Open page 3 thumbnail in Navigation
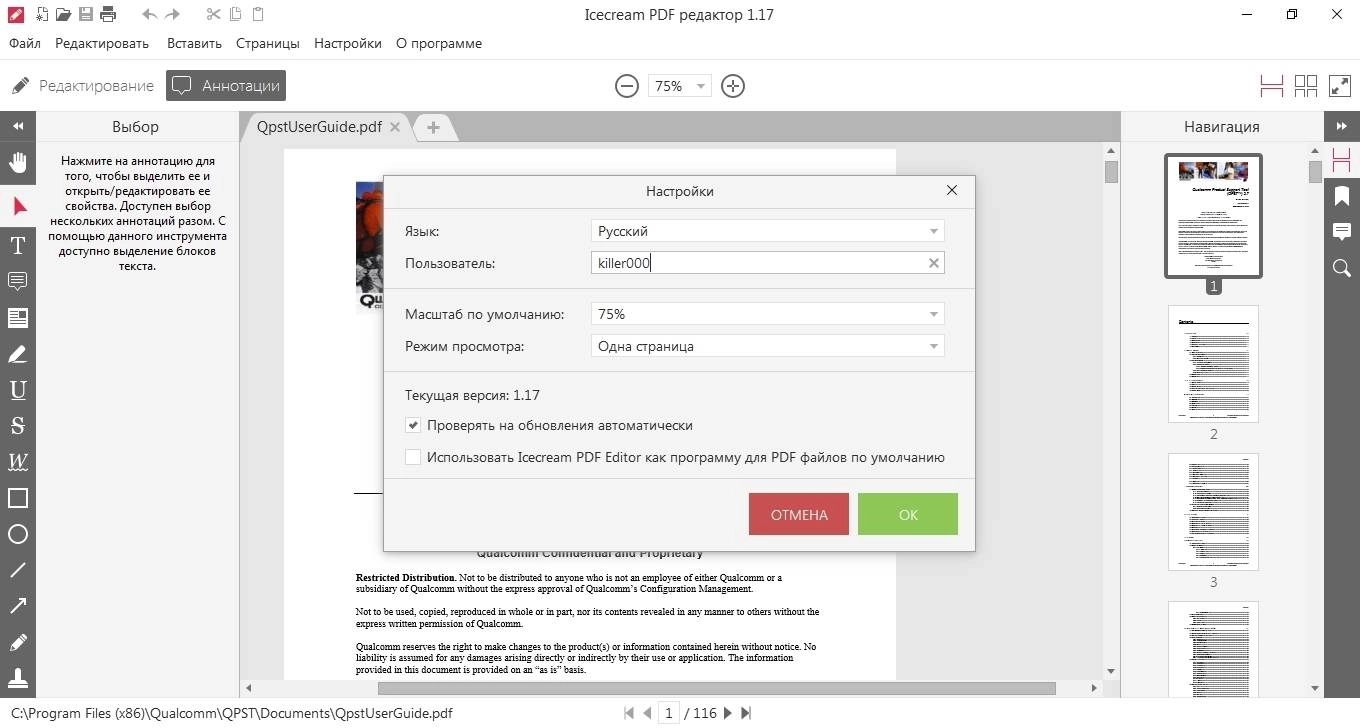The width and height of the screenshot is (1360, 728). tap(1213, 512)
